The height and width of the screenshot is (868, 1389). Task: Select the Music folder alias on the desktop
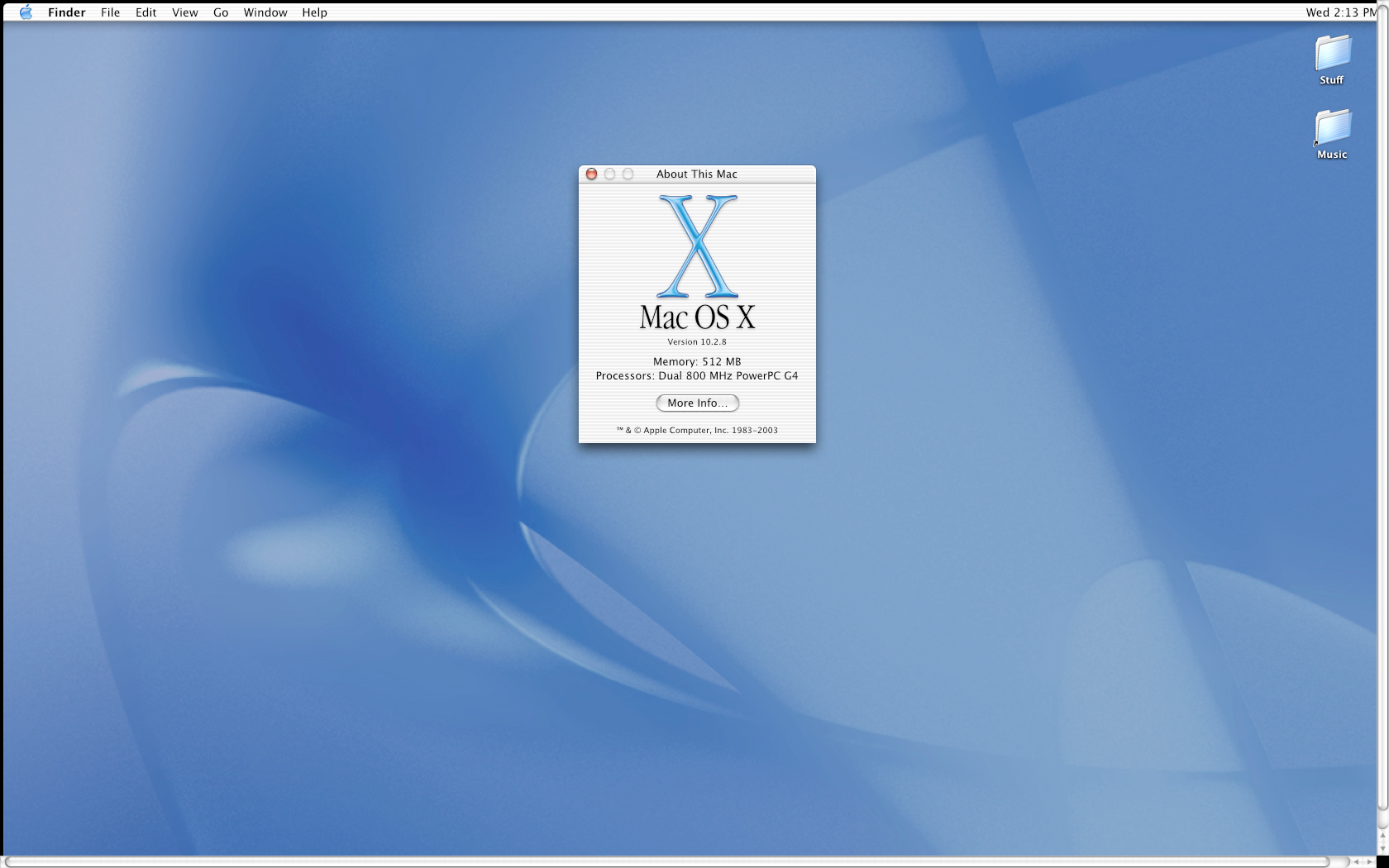coord(1332,134)
